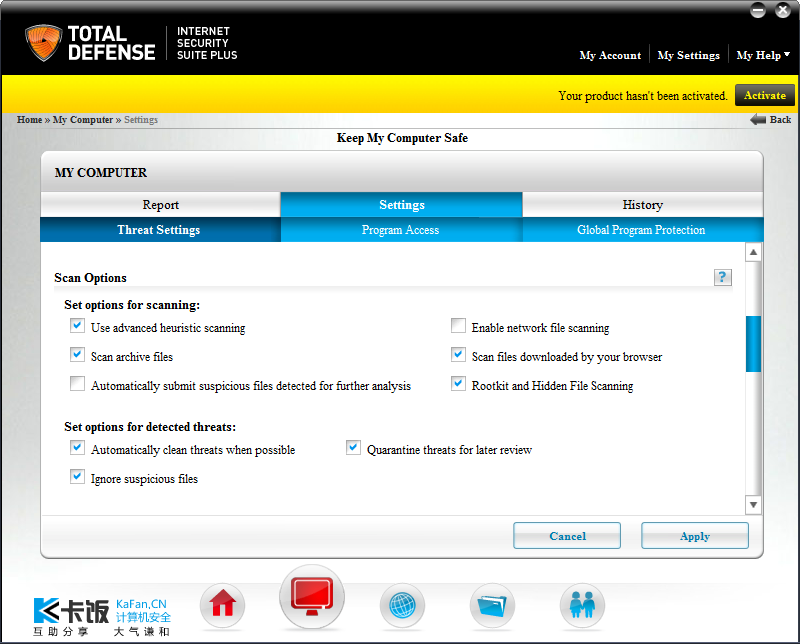Click the Back arrow icon
Viewport: 800px width, 644px height.
coord(758,119)
